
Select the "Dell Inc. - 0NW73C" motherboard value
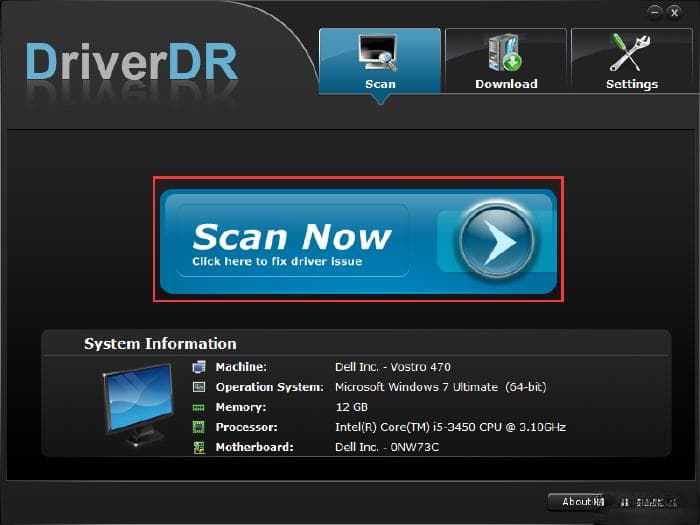387,447
